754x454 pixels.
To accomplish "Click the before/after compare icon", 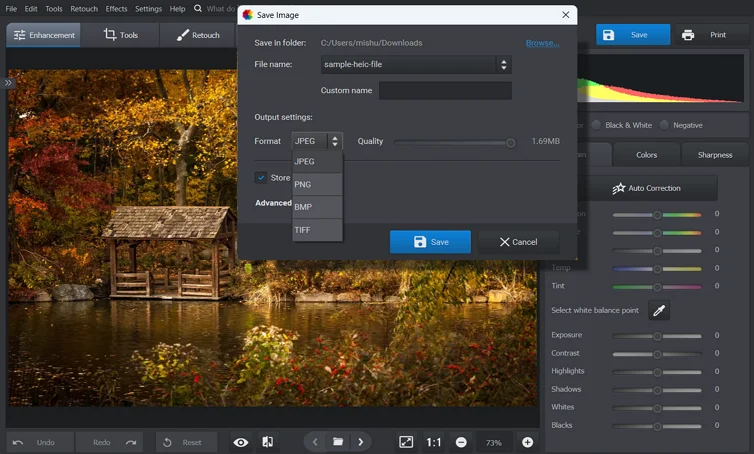I will point(268,442).
